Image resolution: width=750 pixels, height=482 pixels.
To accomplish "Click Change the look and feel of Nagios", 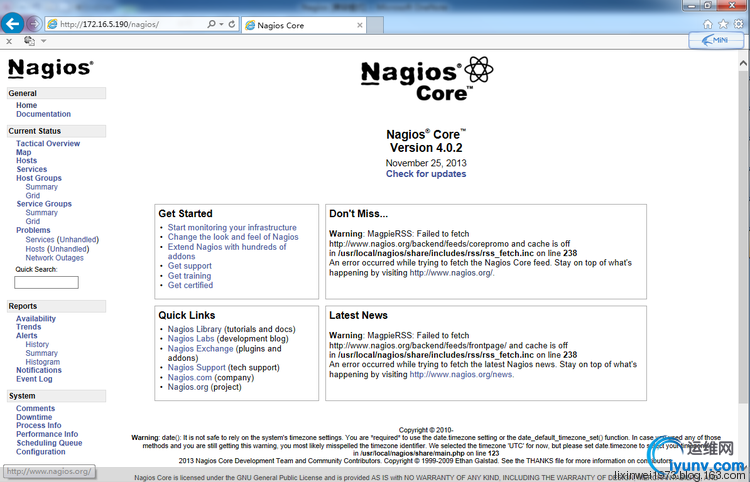I will pyautogui.click(x=233, y=237).
